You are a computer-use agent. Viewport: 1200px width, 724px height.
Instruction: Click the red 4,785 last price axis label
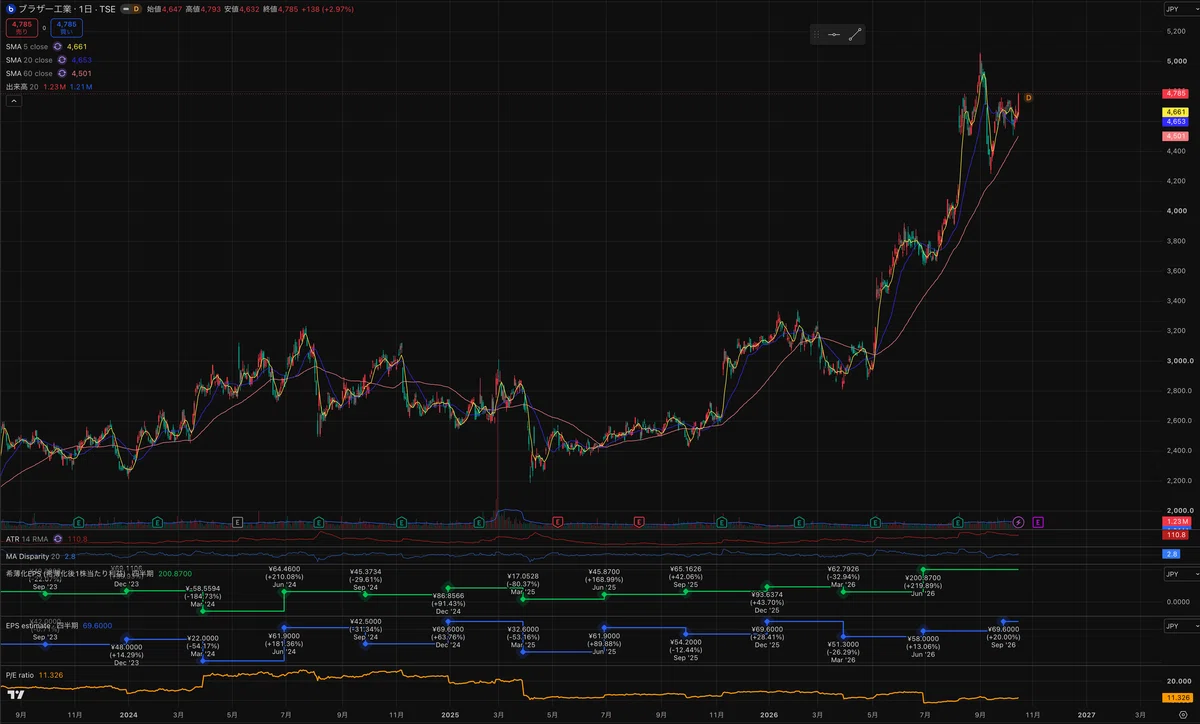coord(1177,93)
